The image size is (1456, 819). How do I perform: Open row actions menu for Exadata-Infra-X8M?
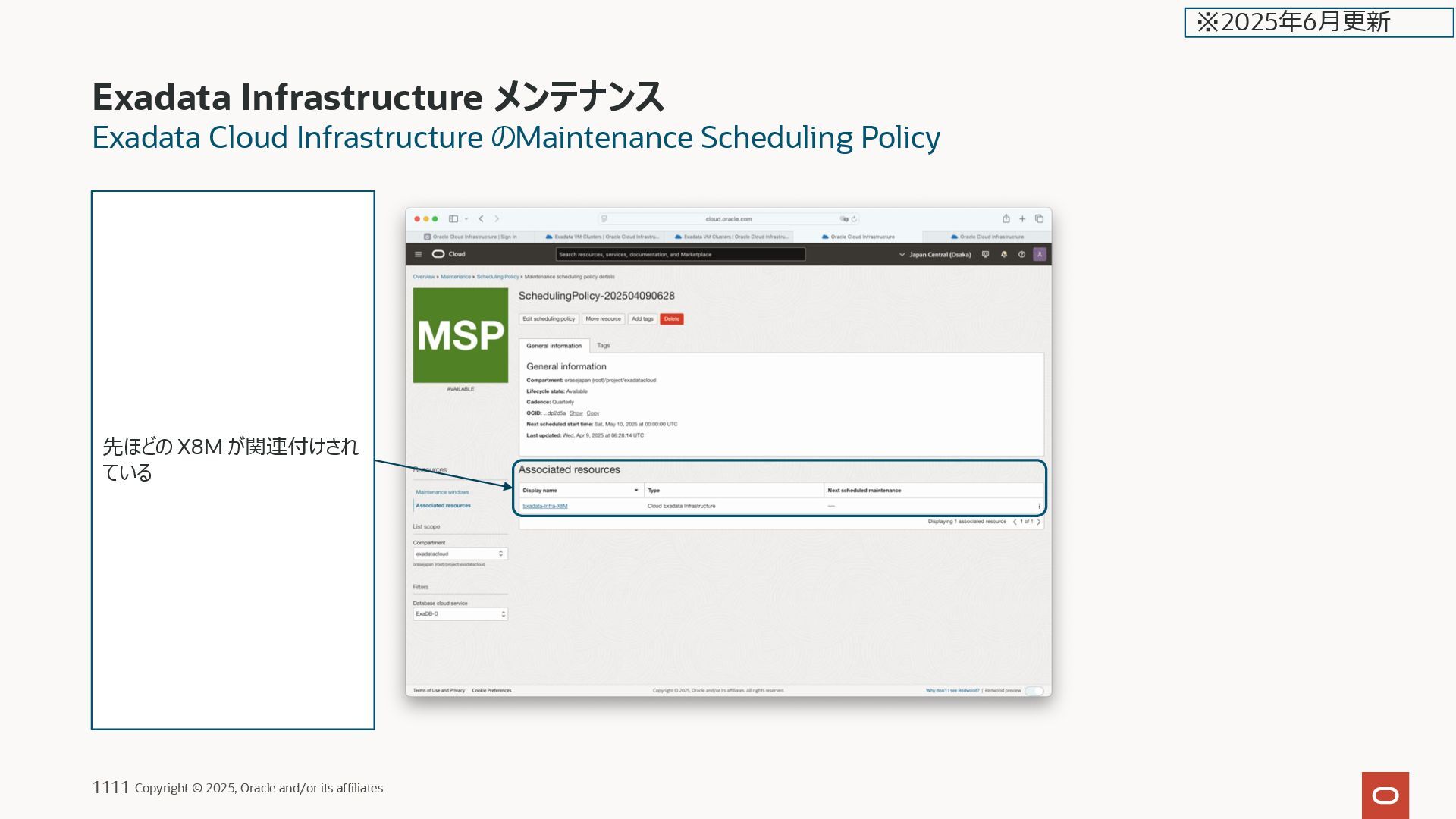tap(1039, 506)
